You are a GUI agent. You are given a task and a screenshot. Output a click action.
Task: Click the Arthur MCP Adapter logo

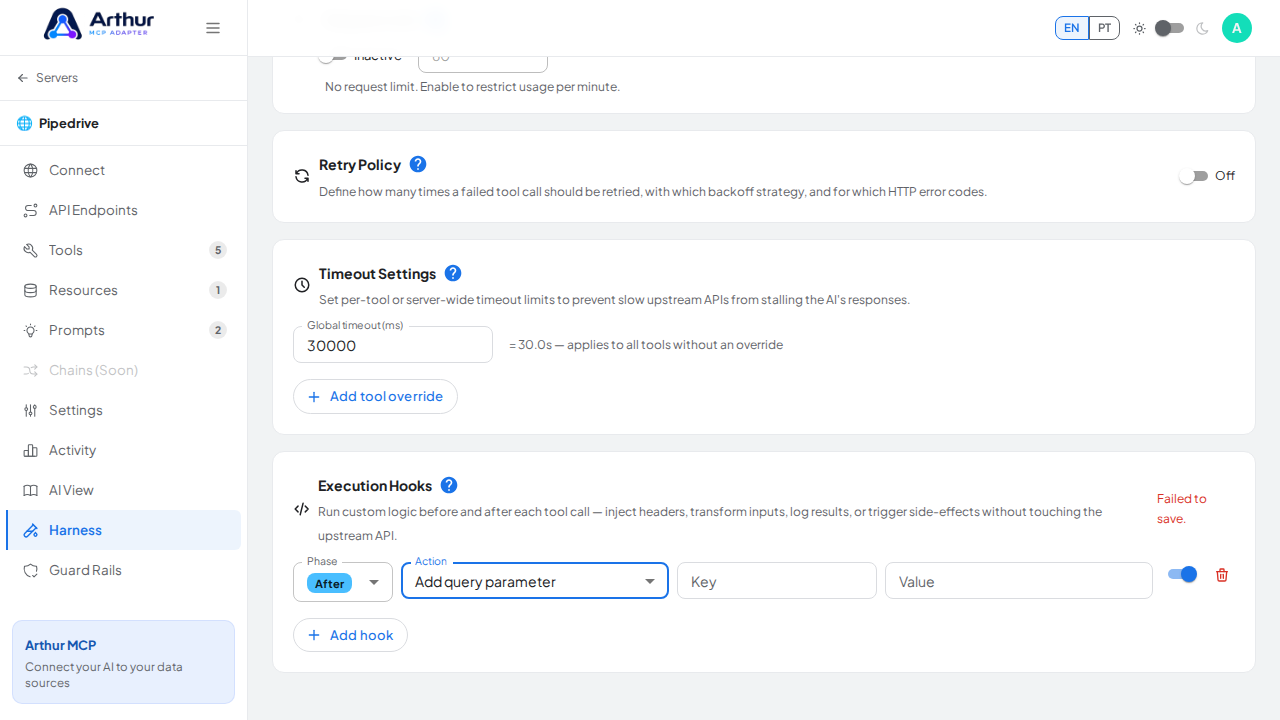coord(98,24)
